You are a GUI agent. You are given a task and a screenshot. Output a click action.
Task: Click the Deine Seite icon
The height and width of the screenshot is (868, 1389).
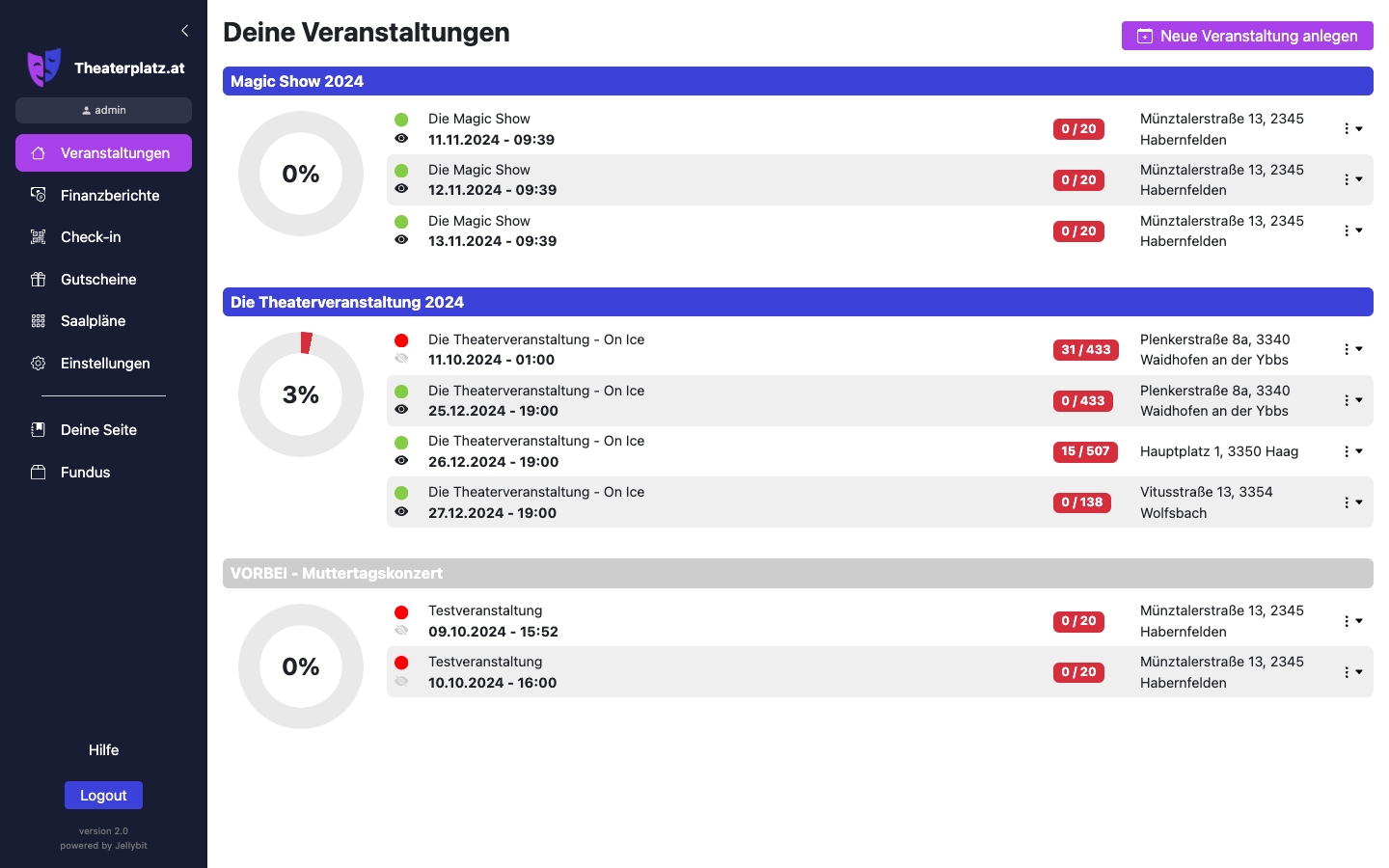tap(39, 430)
